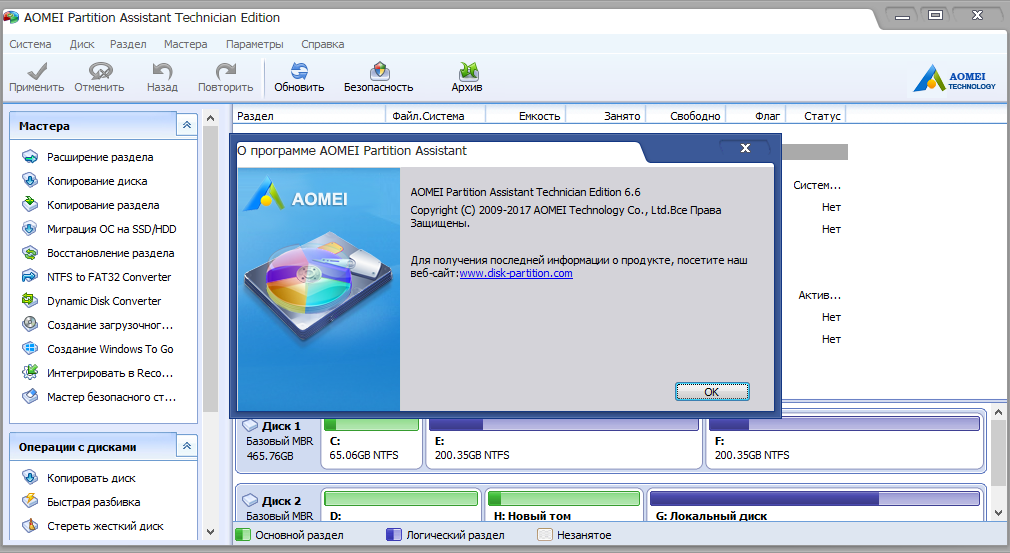Open the Справка menu
This screenshot has height=553, width=1010.
tap(323, 44)
